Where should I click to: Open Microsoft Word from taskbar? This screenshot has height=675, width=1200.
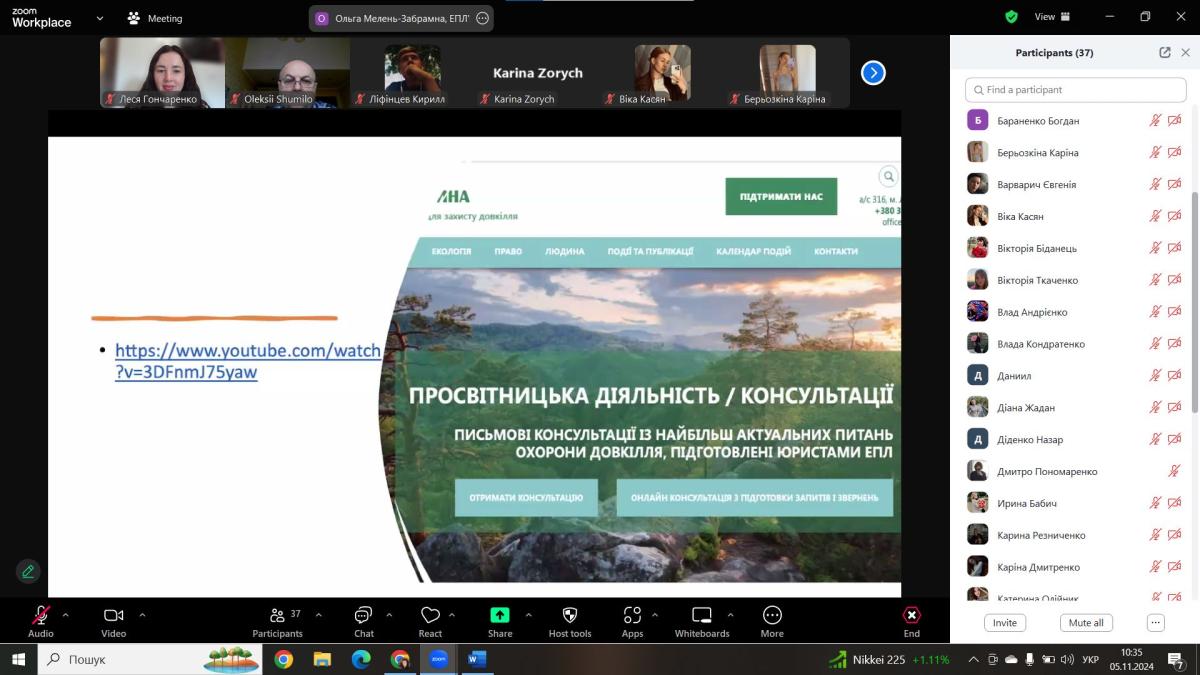coord(476,660)
